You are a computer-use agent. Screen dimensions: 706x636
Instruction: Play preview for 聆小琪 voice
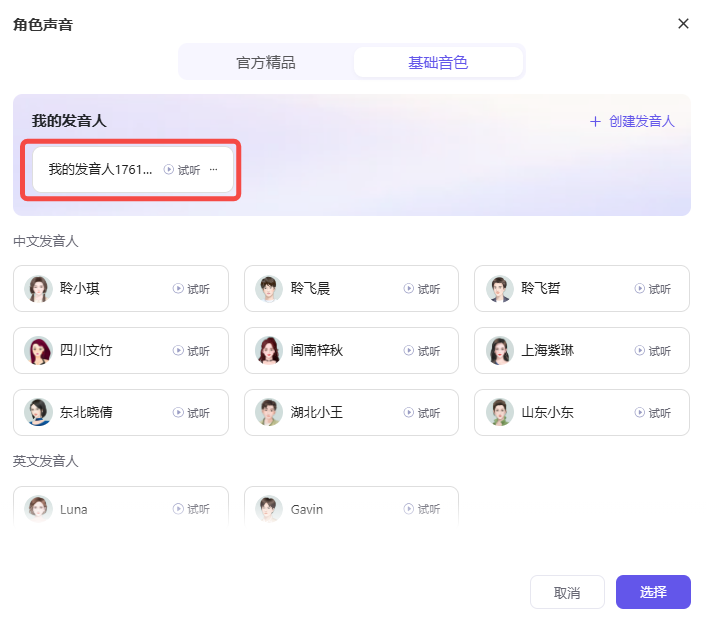pyautogui.click(x=191, y=289)
